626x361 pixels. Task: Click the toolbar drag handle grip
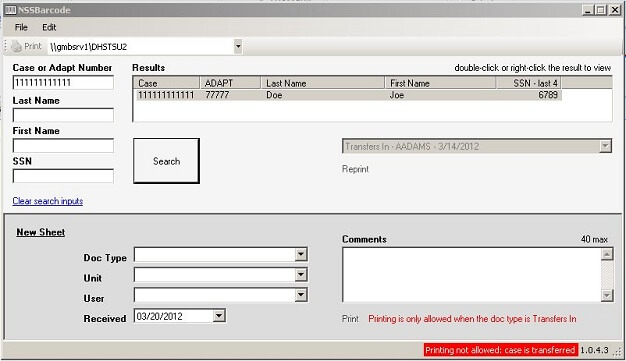tap(6, 46)
